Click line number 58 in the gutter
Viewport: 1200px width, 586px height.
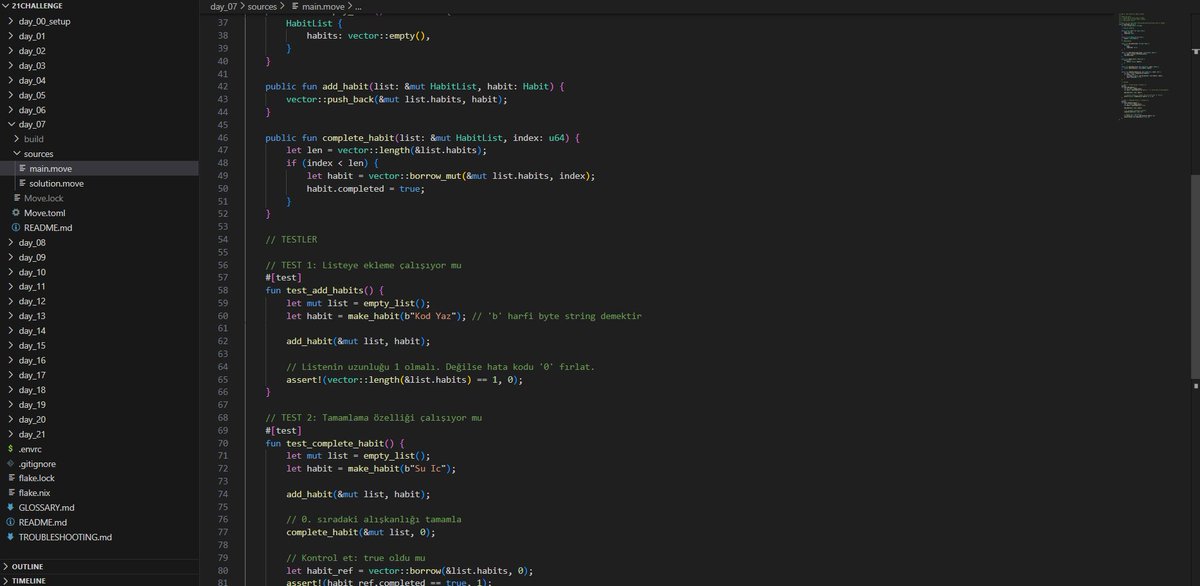(223, 290)
